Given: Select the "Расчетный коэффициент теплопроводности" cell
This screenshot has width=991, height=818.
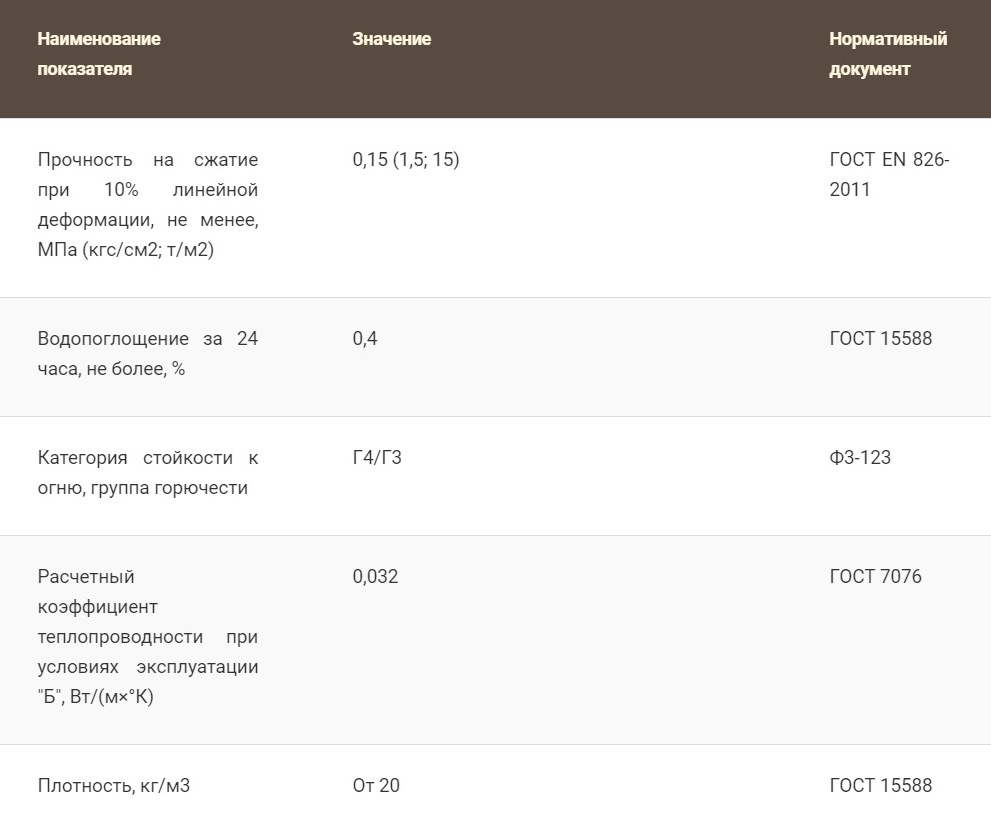Looking at the screenshot, I should coord(147,637).
